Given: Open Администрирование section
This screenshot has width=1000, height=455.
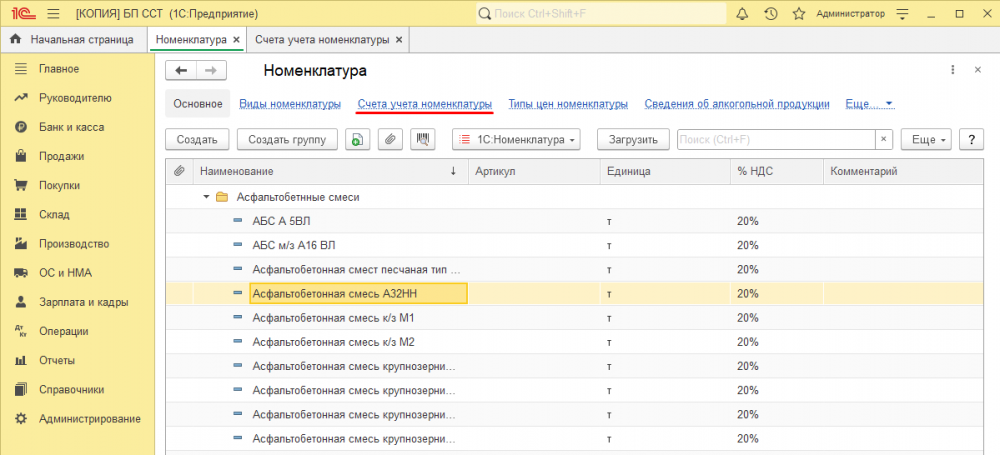Looking at the screenshot, I should 90,419.
